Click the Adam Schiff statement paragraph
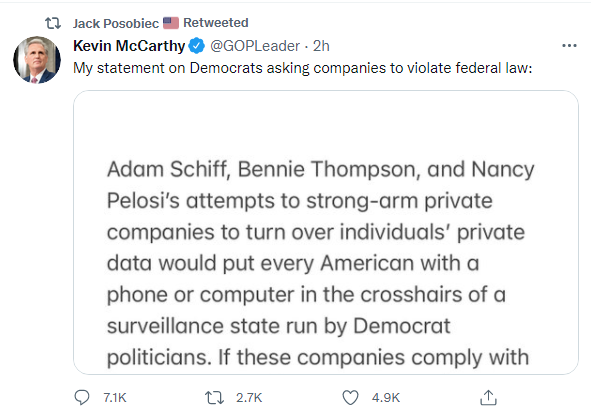This screenshot has height=415, width=591. pos(320,263)
